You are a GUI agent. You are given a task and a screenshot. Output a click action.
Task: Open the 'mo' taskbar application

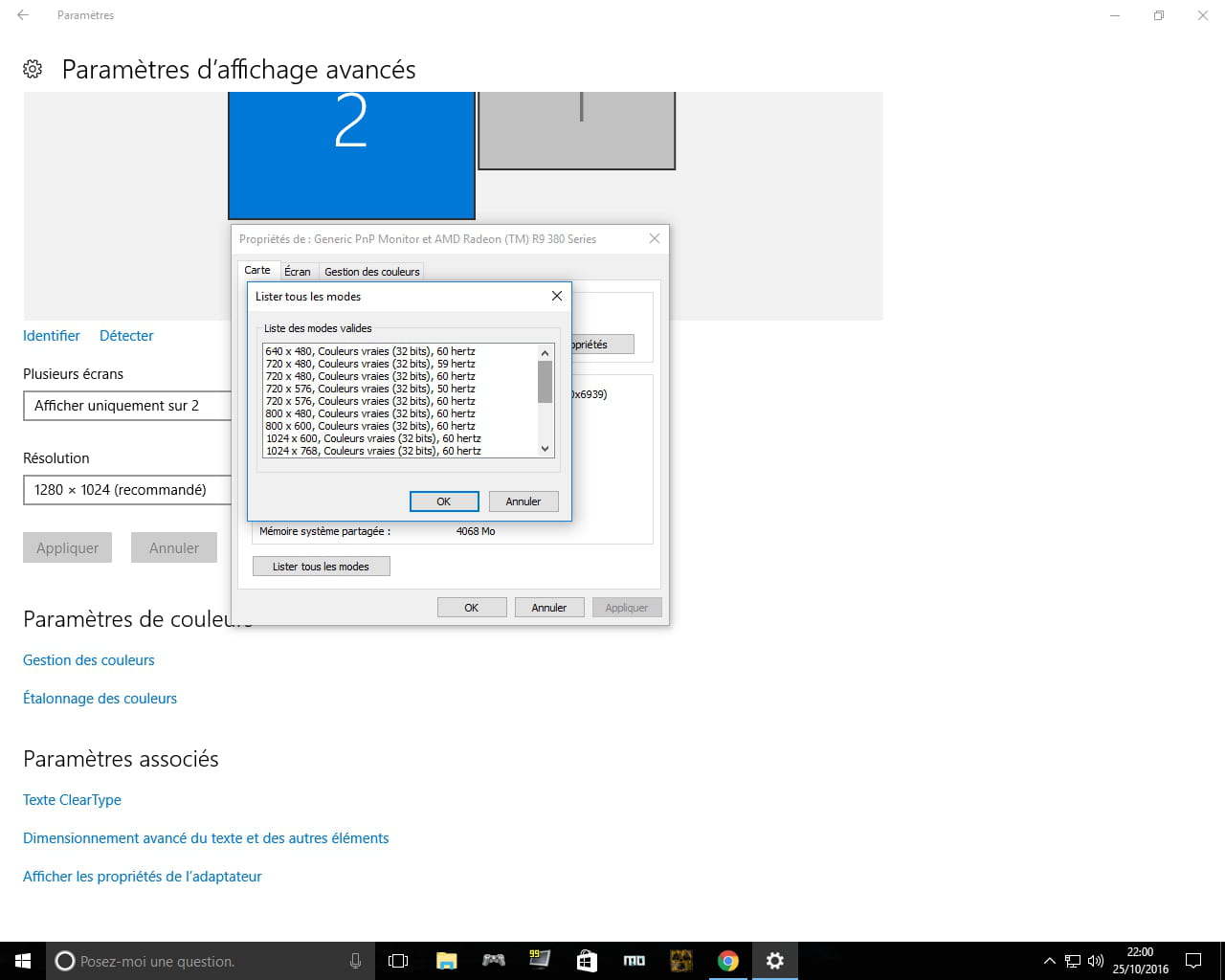point(634,961)
